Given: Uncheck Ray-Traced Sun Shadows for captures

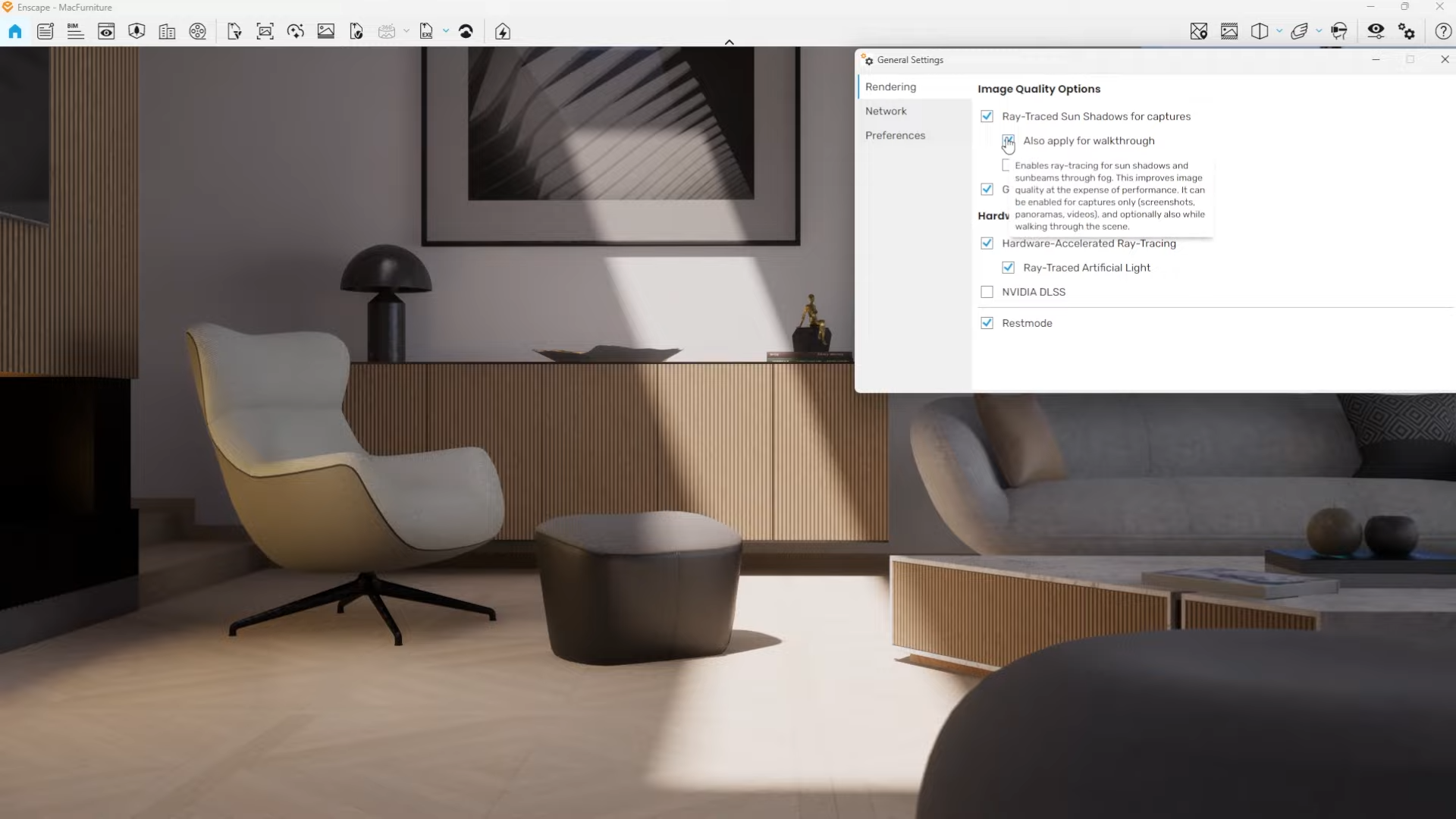Looking at the screenshot, I should coord(987,116).
